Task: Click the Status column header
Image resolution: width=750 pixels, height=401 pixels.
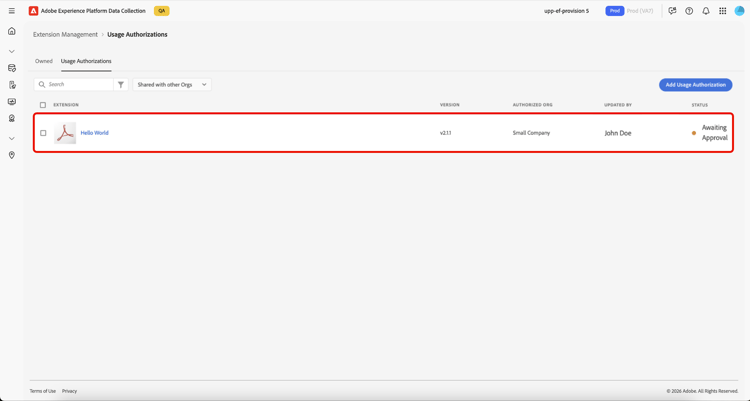Action: coord(699,105)
